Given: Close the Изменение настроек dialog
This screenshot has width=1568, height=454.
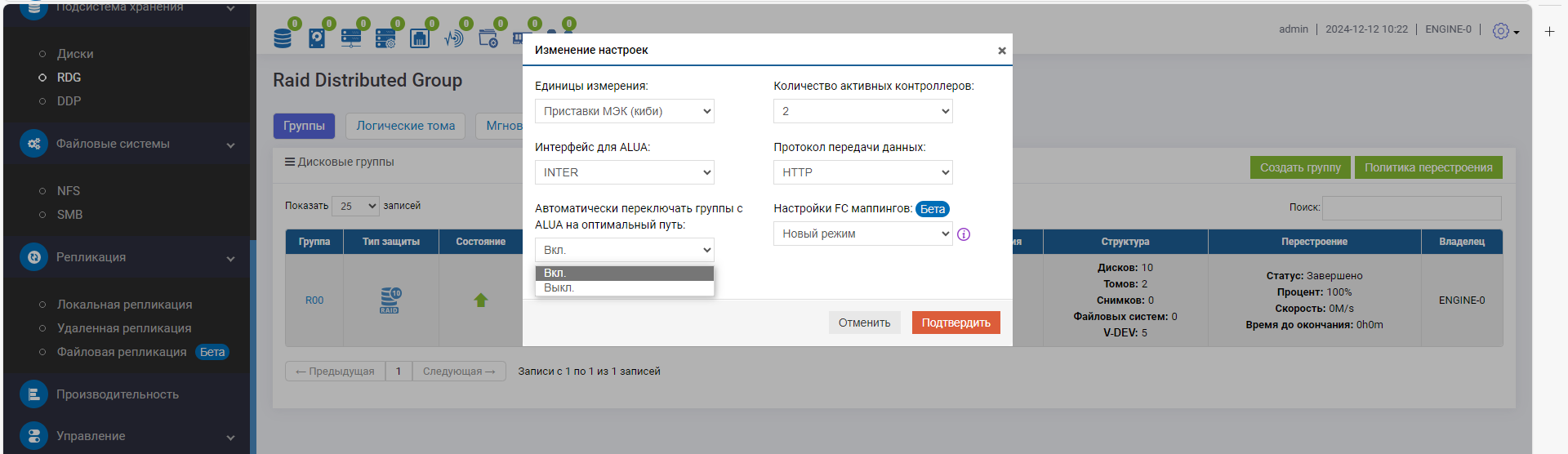Looking at the screenshot, I should click(x=1002, y=51).
